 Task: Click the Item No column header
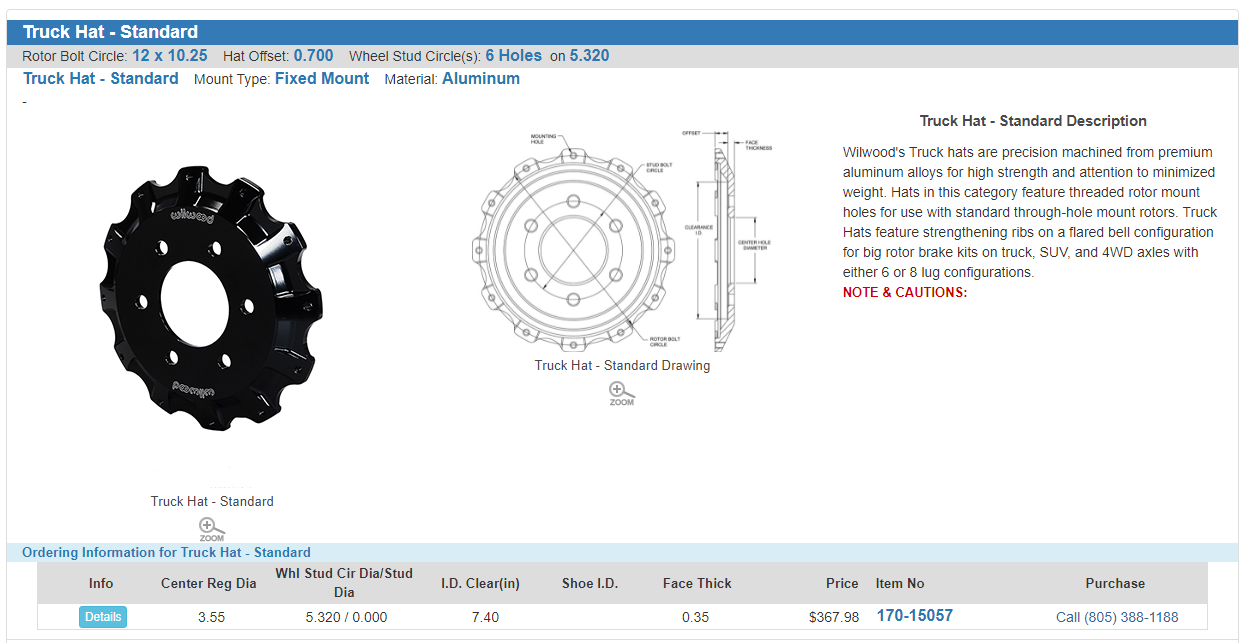pyautogui.click(x=900, y=583)
